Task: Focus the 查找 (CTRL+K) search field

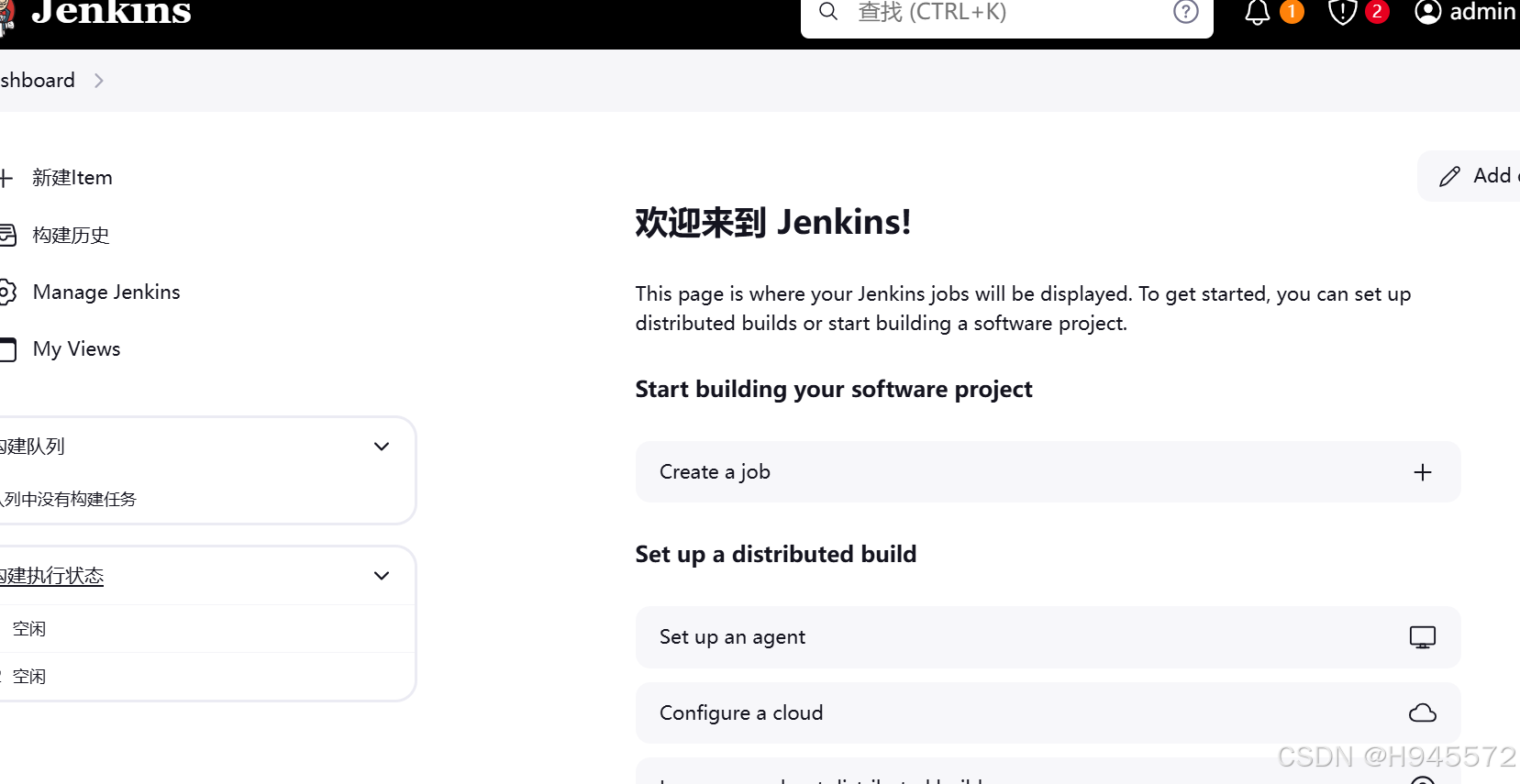Action: pyautogui.click(x=1007, y=13)
